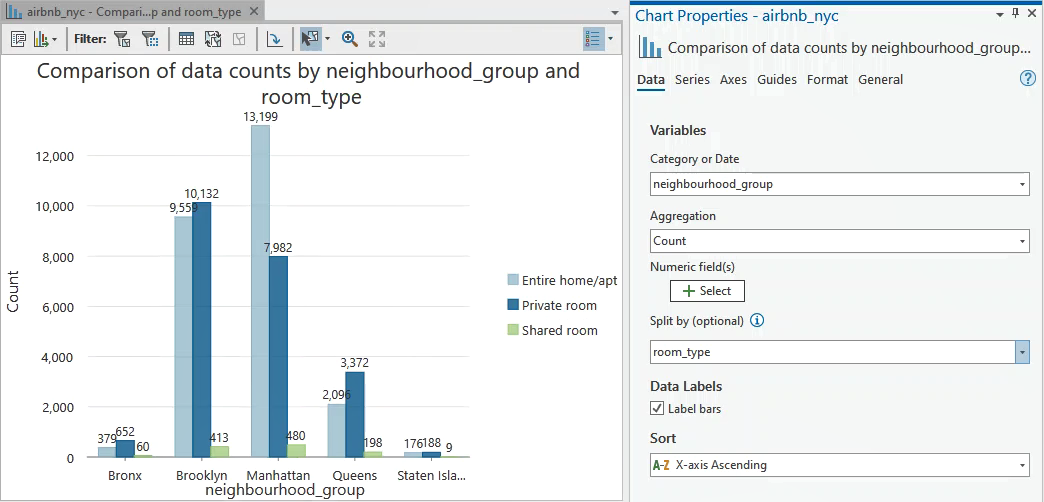Switch to the Axes tab
Image resolution: width=1044 pixels, height=502 pixels.
point(733,79)
